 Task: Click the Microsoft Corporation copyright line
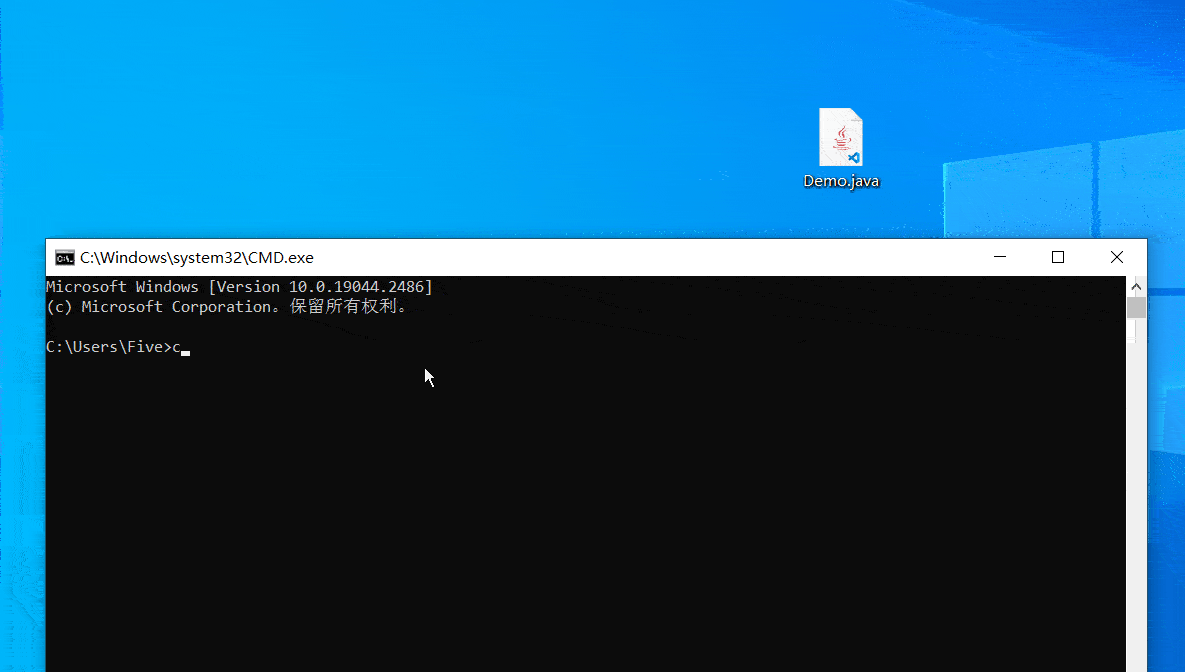point(227,306)
